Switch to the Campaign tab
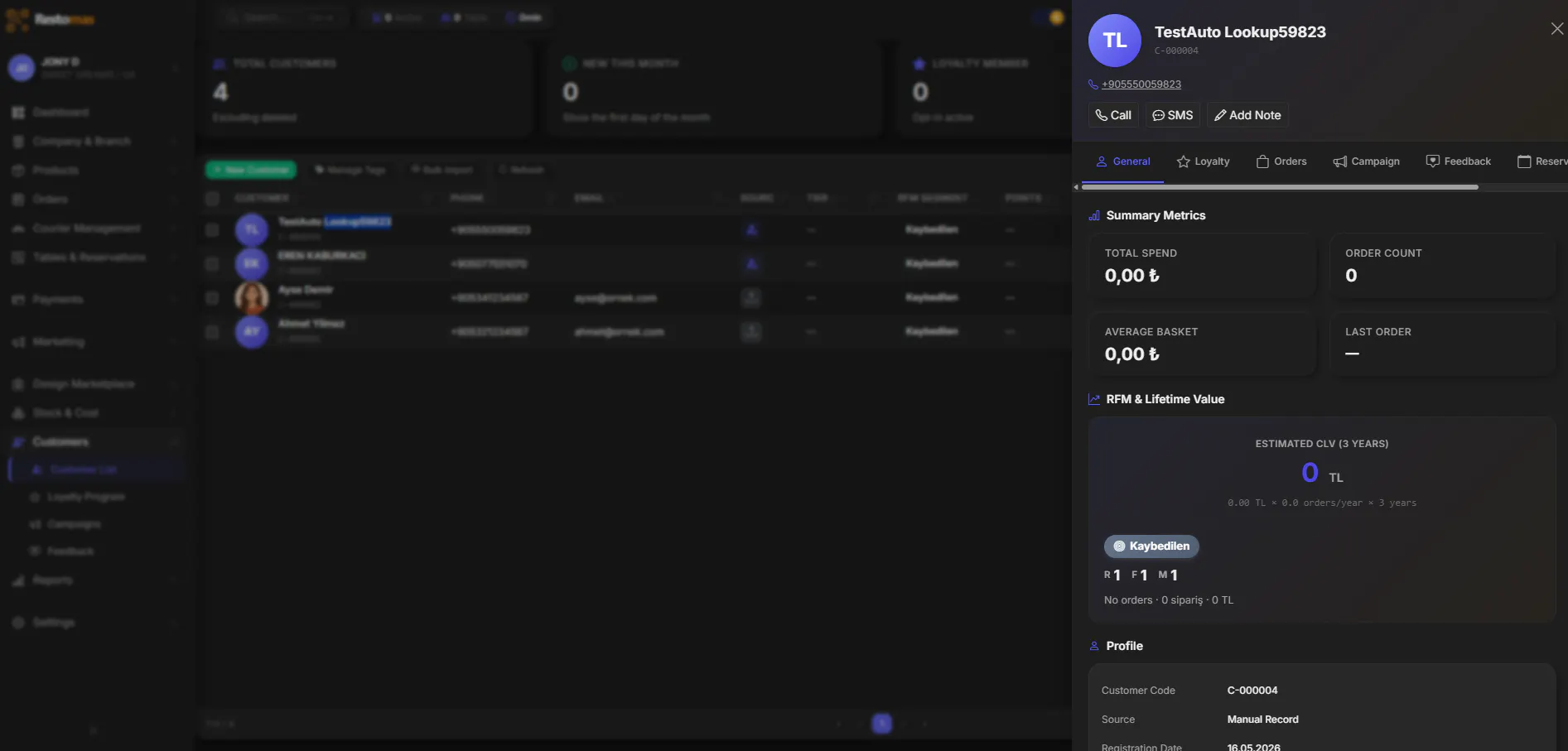The width and height of the screenshot is (1568, 751). tap(1367, 161)
